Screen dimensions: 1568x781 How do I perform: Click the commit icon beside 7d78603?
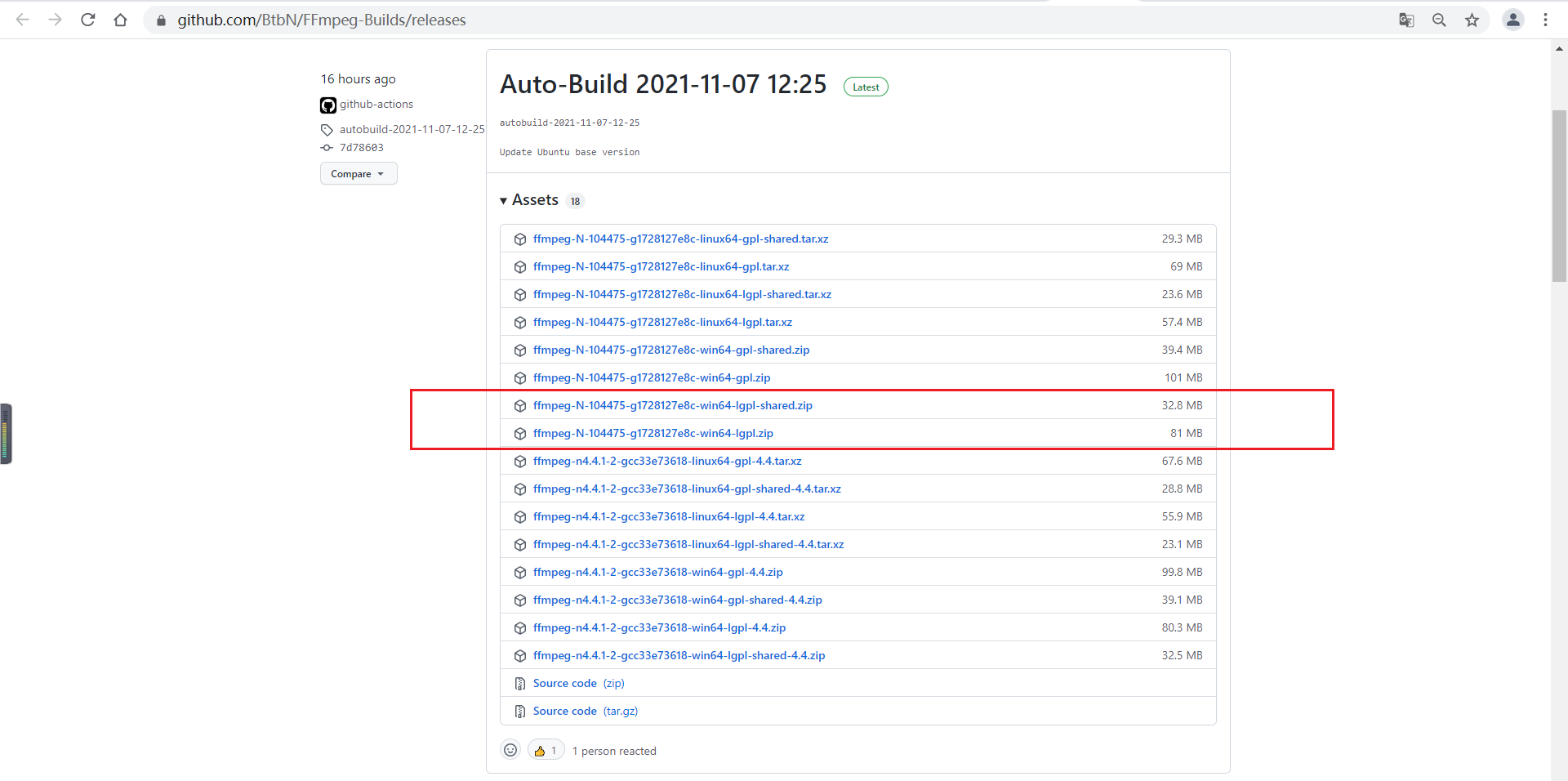pyautogui.click(x=327, y=148)
